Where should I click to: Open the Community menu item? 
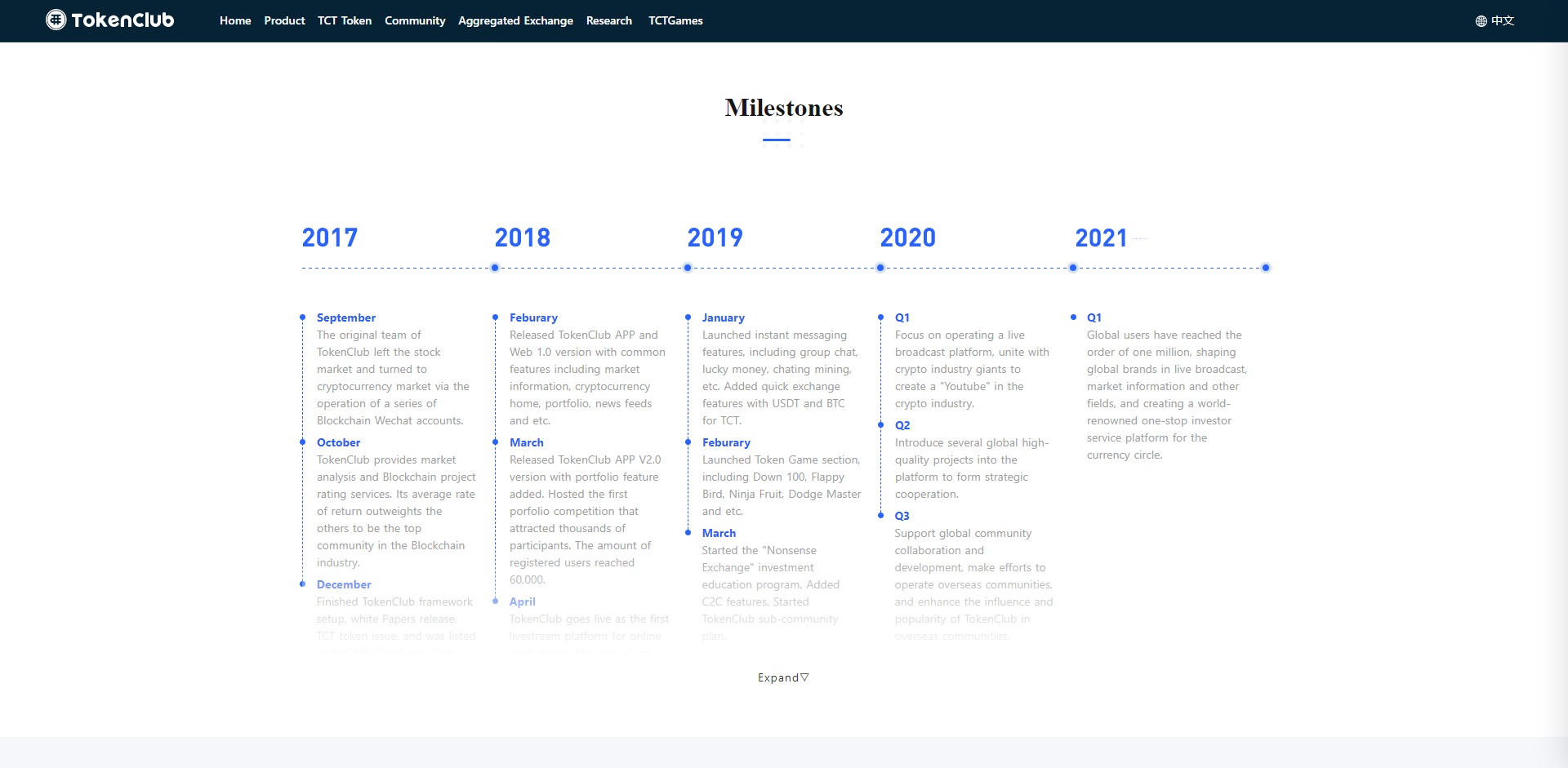pyautogui.click(x=415, y=20)
